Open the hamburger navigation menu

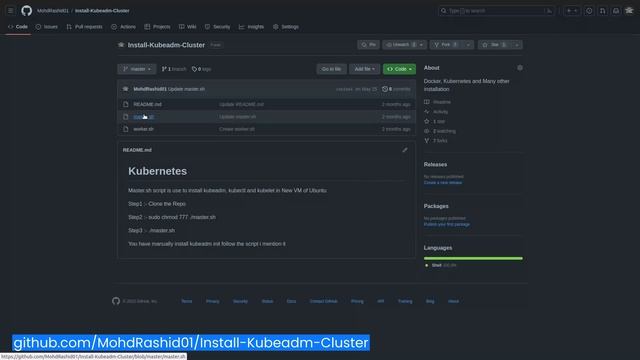coord(11,11)
